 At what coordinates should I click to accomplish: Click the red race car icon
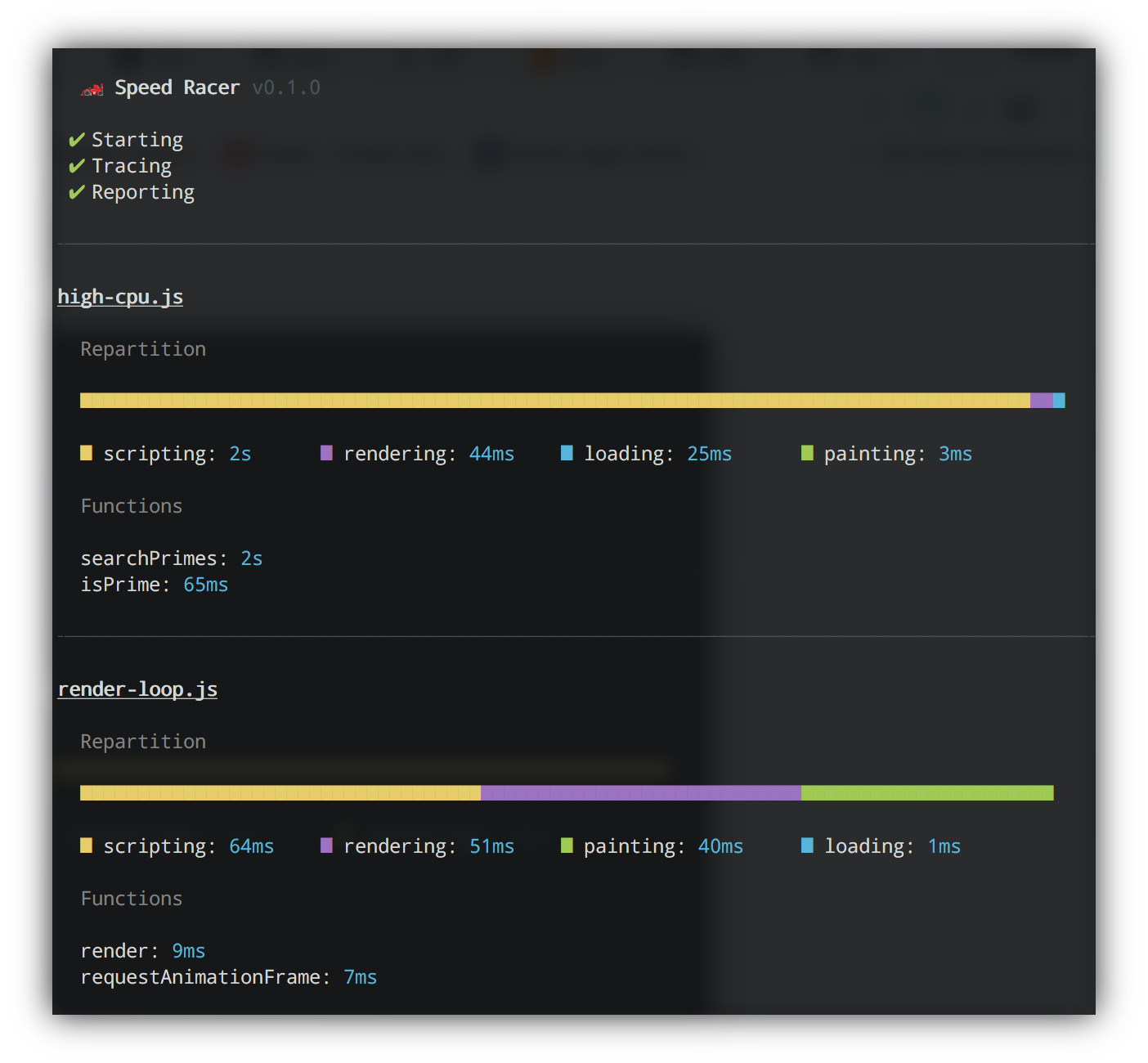(x=92, y=89)
